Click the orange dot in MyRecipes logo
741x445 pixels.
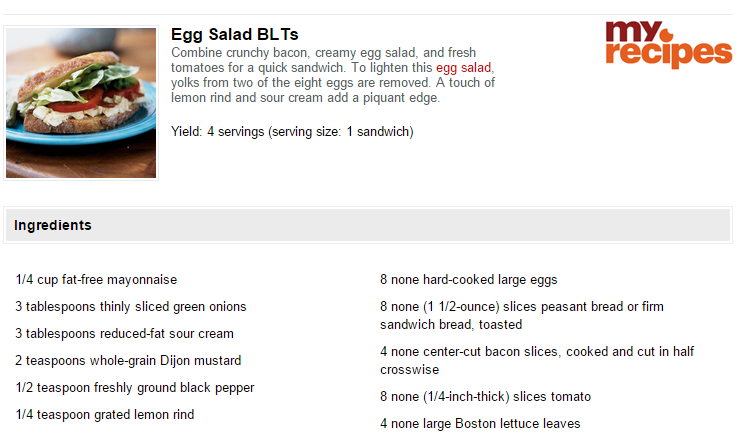(667, 35)
